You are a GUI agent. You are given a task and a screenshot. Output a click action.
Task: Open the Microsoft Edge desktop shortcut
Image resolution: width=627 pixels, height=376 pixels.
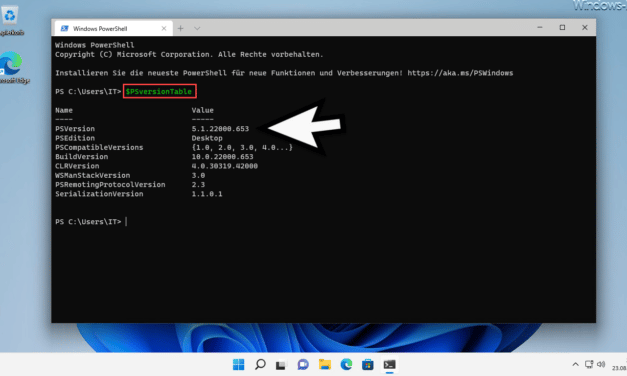click(12, 67)
